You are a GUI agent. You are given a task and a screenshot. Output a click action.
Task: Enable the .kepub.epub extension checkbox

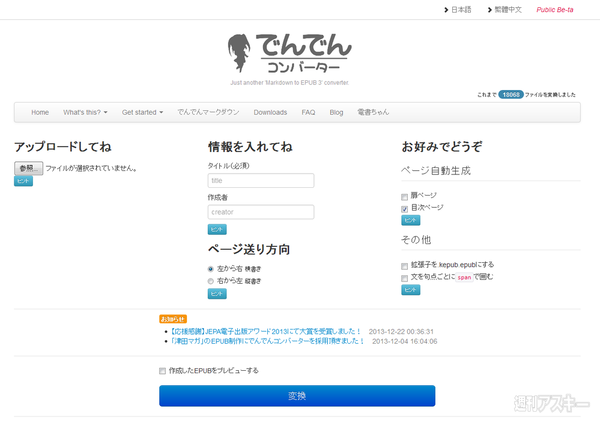pyautogui.click(x=404, y=266)
